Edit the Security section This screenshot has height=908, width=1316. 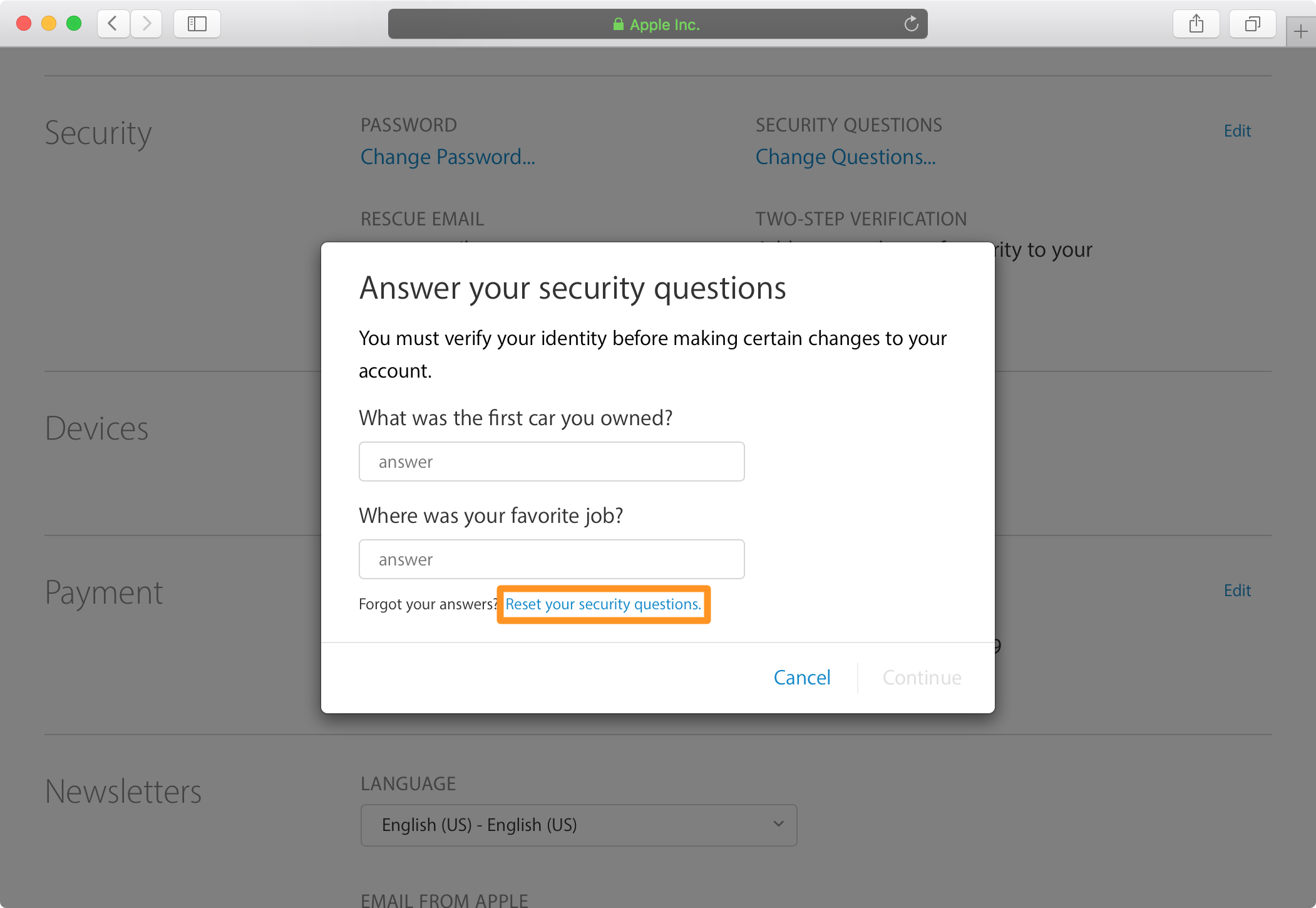[x=1237, y=131]
